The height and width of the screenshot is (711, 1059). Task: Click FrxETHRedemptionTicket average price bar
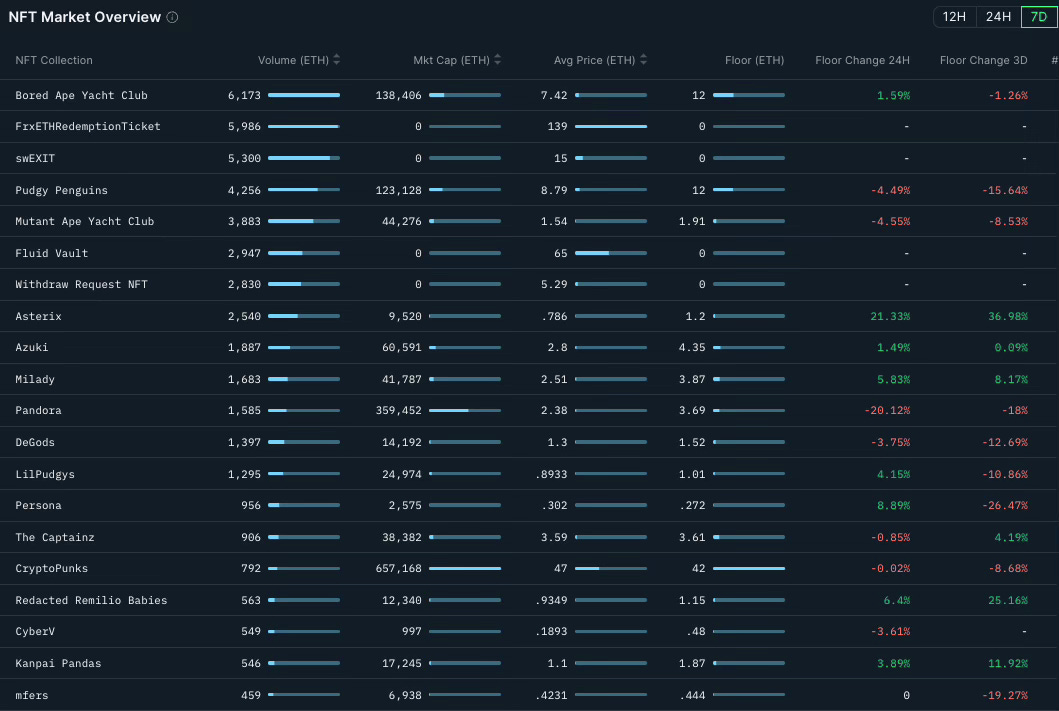[611, 126]
